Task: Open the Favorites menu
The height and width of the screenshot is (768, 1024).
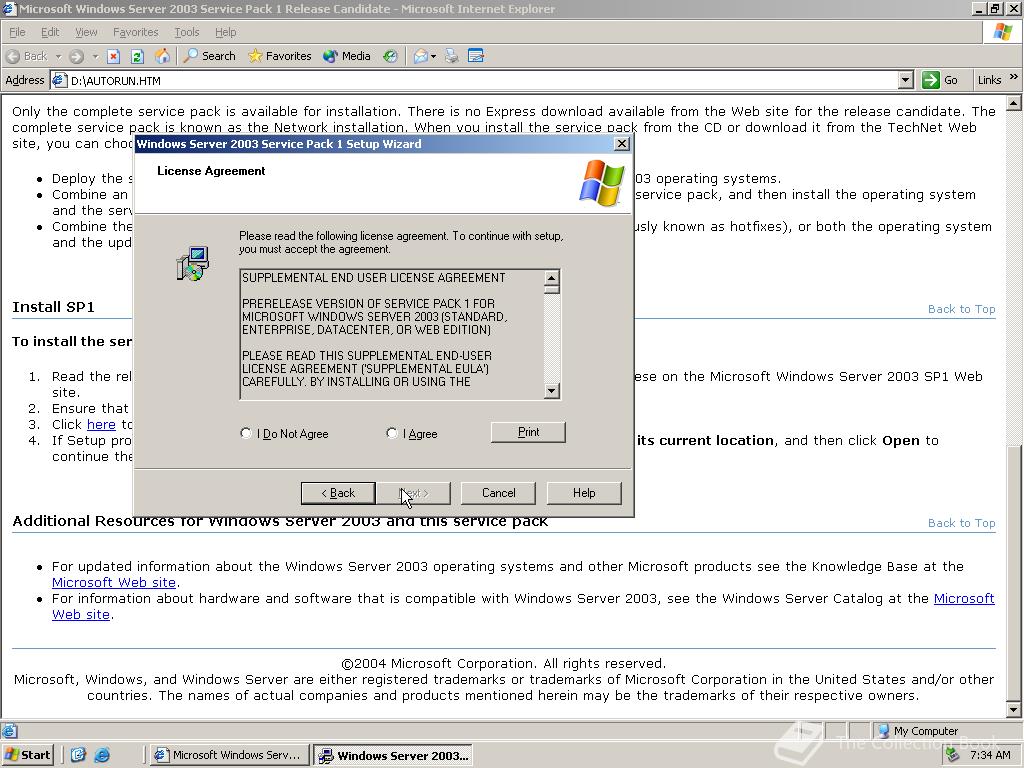Action: tap(135, 32)
